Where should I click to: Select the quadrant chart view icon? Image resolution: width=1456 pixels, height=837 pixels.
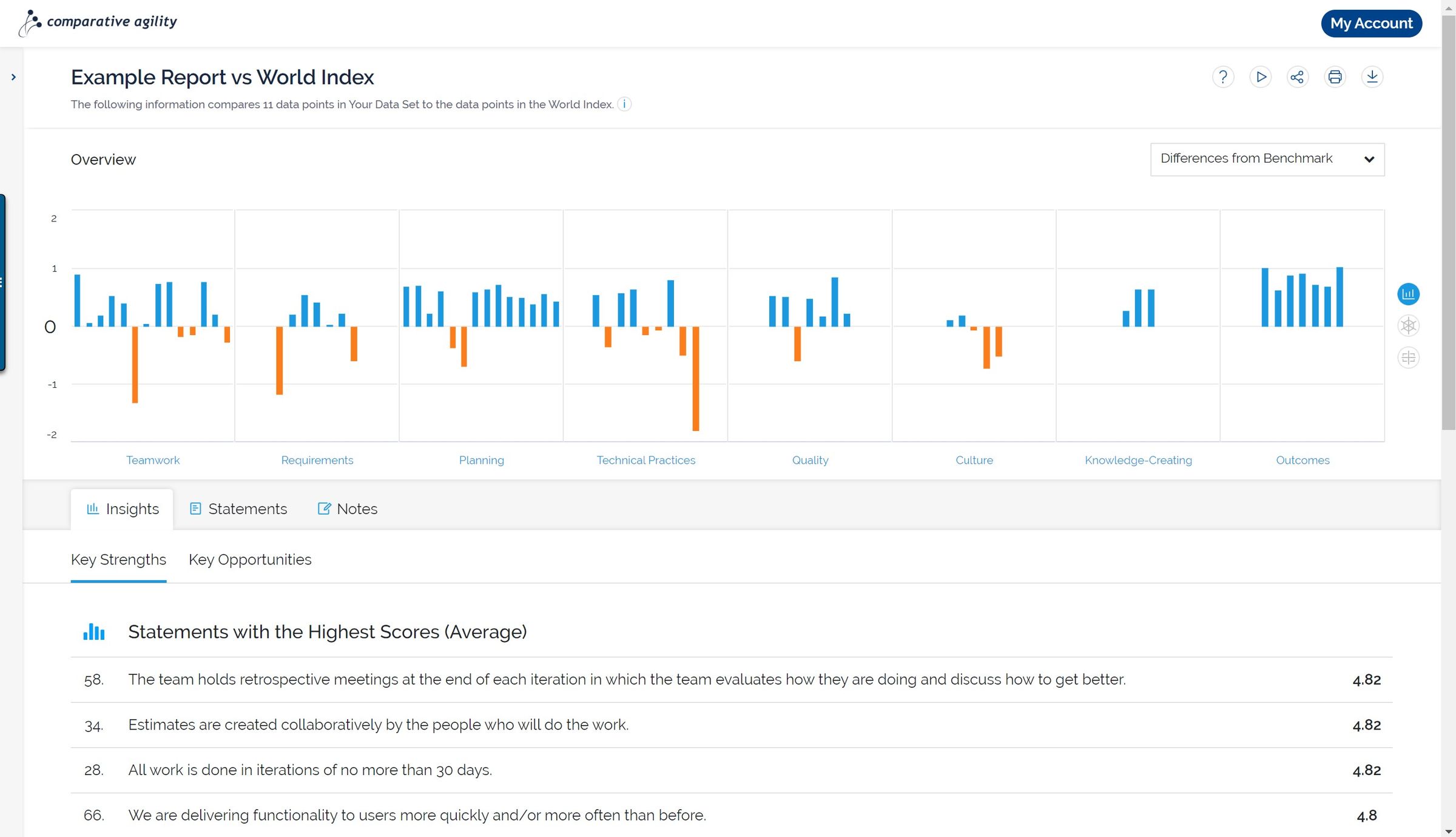click(x=1408, y=357)
